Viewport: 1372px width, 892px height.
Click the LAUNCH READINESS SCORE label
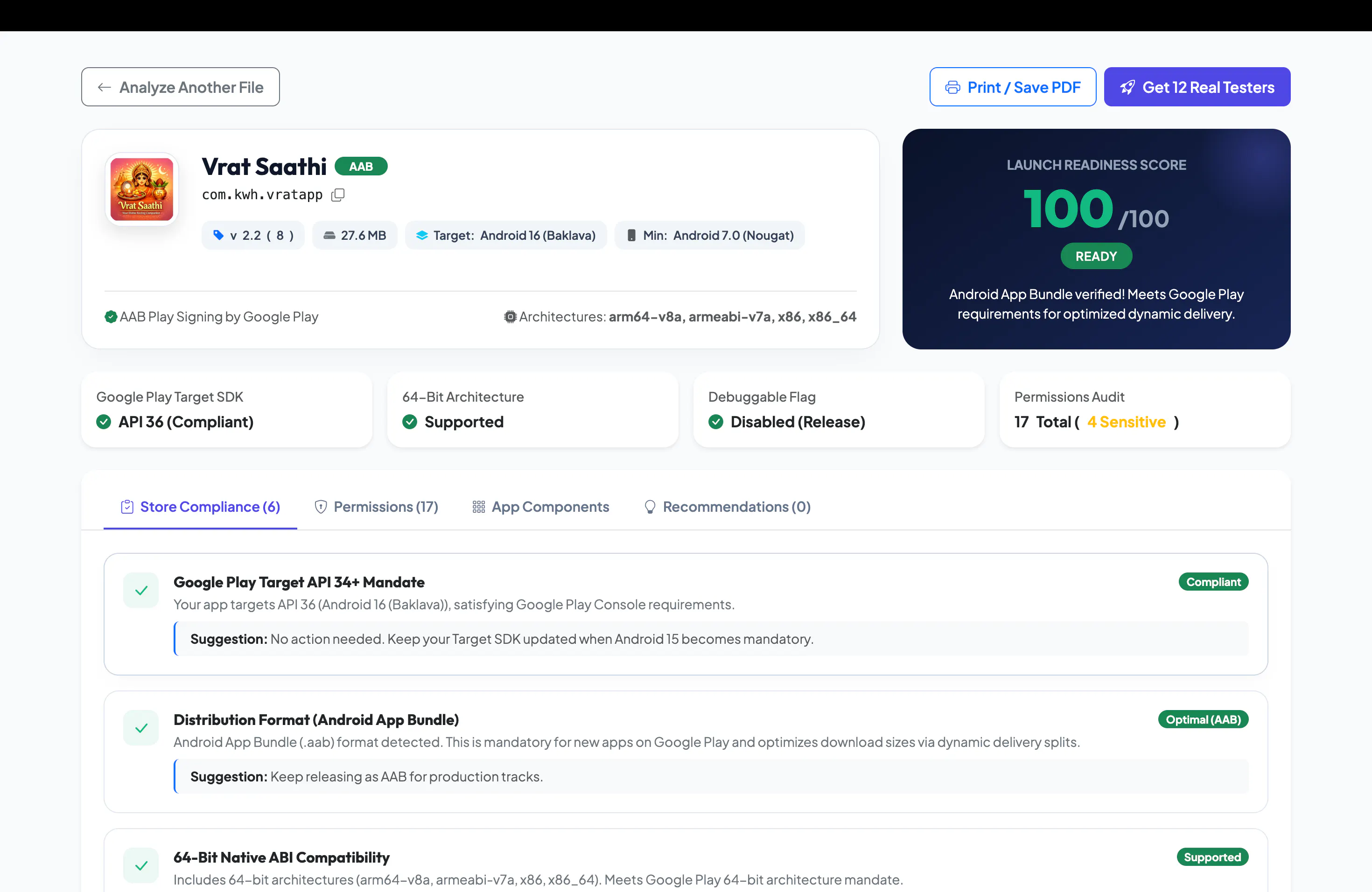tap(1097, 165)
